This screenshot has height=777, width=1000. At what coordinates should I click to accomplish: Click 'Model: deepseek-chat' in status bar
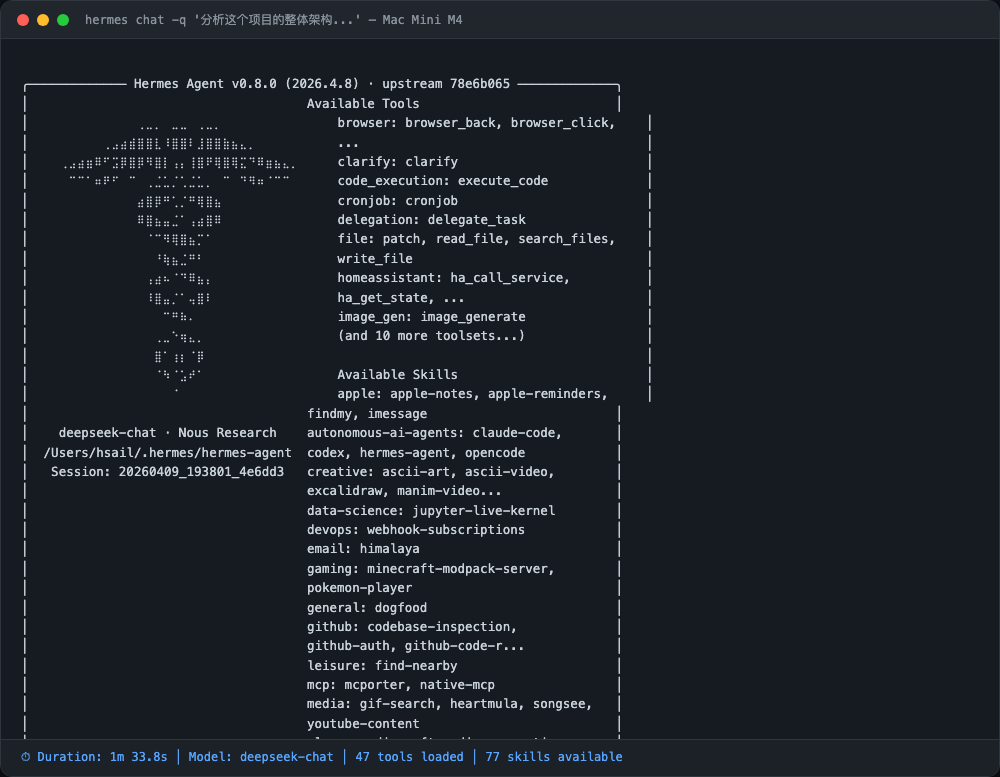click(x=261, y=757)
